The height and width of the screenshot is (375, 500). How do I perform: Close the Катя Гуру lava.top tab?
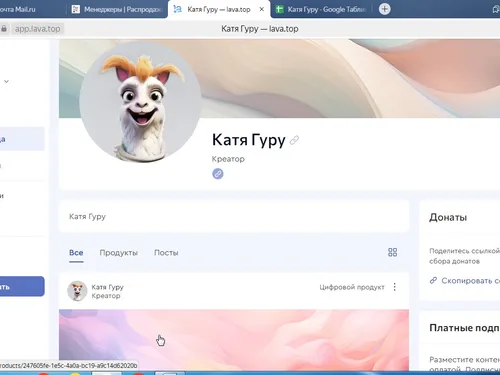tap(262, 9)
